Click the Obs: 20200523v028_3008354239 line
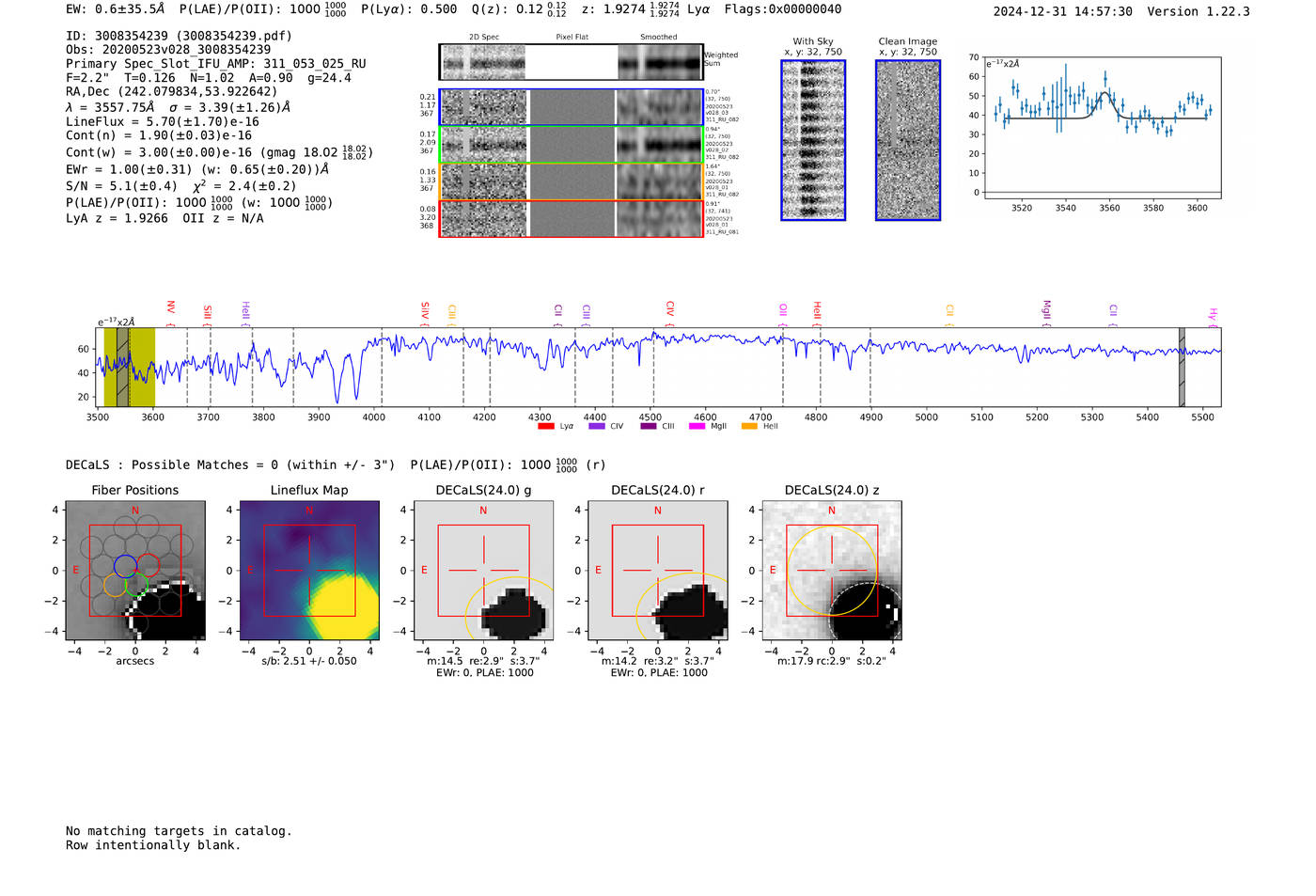Viewport: 1316px width, 896px height. 168,50
